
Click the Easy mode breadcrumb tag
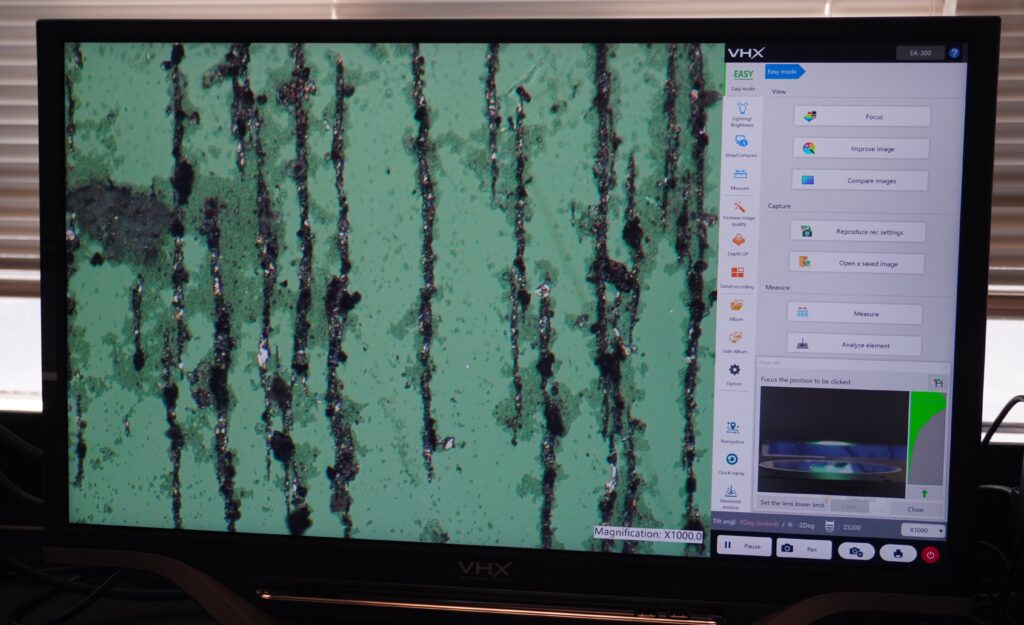click(x=784, y=71)
